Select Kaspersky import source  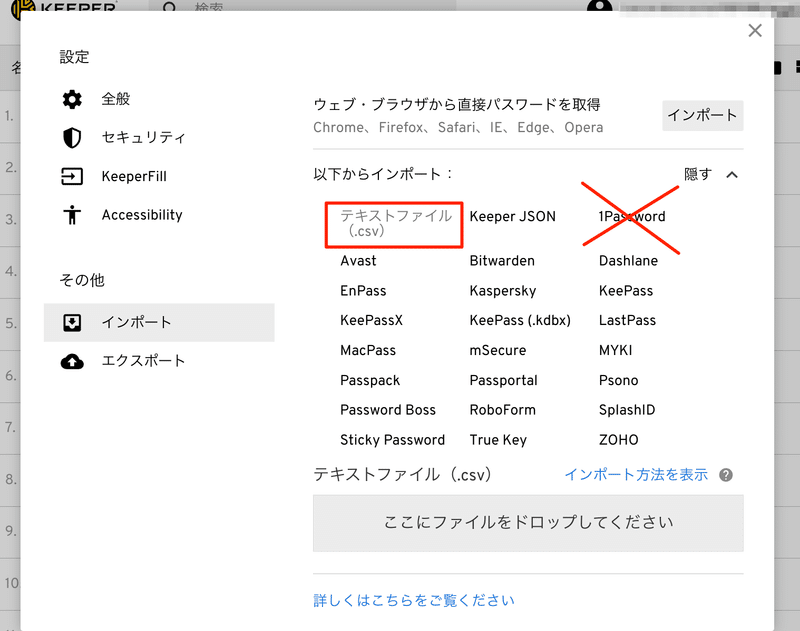point(503,291)
